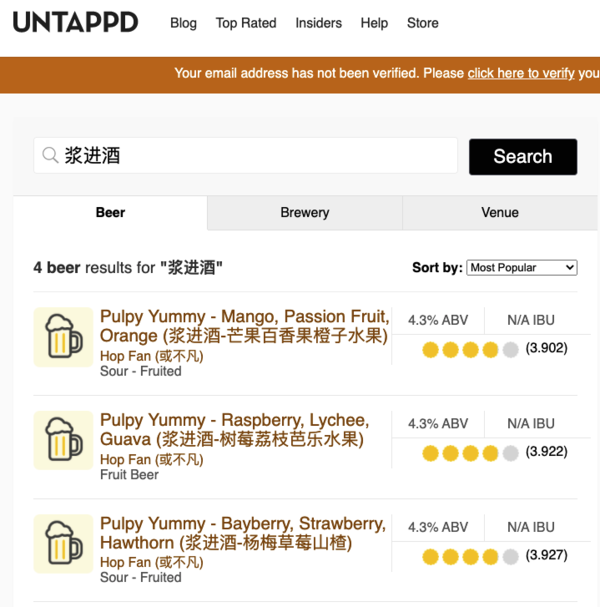This screenshot has width=600, height=607.
Task: Open beer mug thumbnail for Mango Passion Fruit beer
Action: (x=63, y=337)
